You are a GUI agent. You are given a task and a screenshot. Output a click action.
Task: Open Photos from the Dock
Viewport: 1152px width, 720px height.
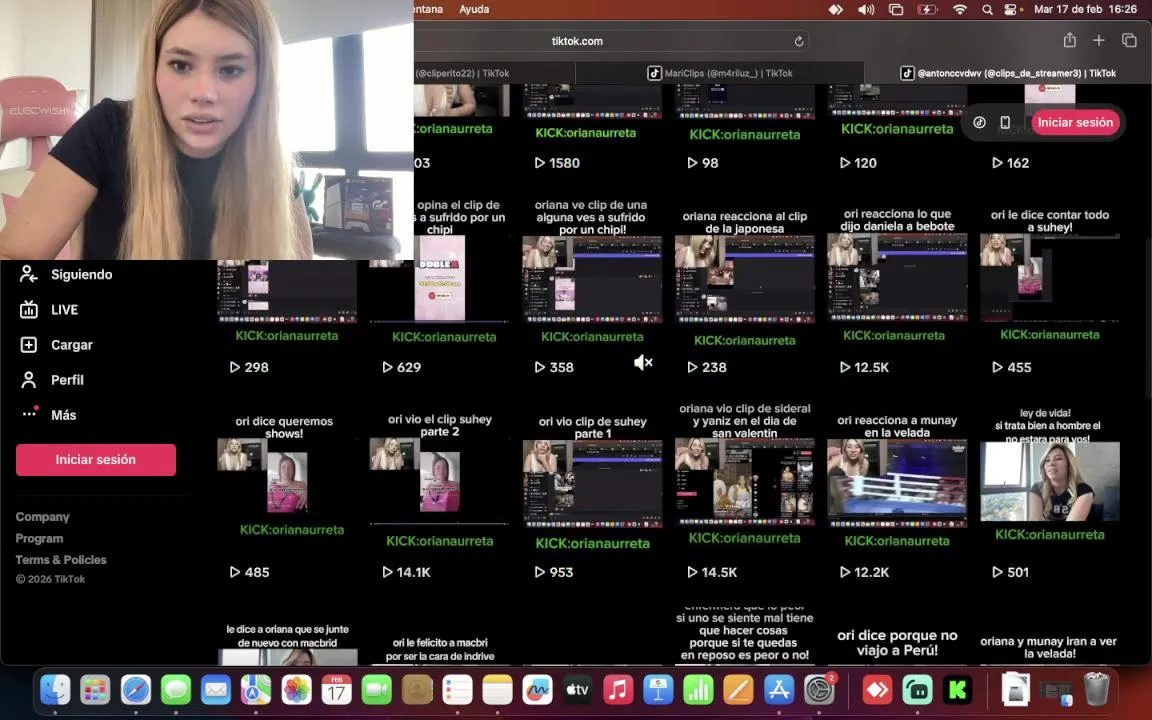[x=296, y=690]
